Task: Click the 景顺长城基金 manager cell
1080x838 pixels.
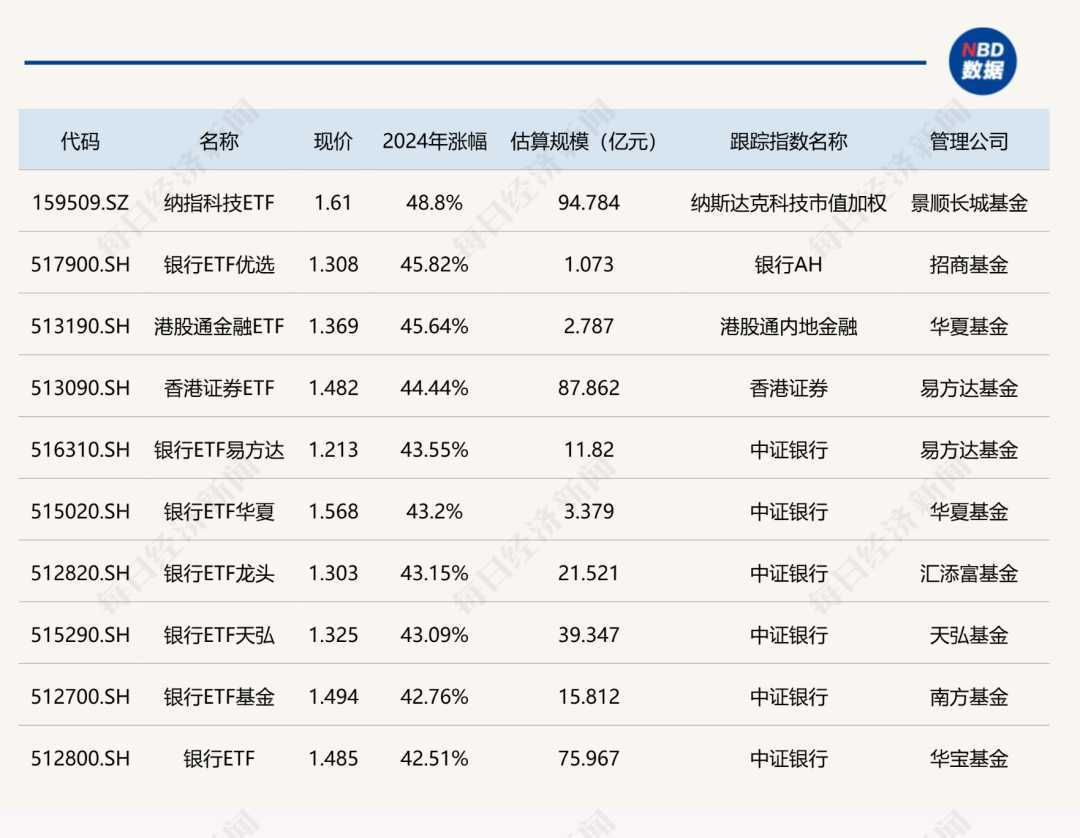Action: [968, 203]
